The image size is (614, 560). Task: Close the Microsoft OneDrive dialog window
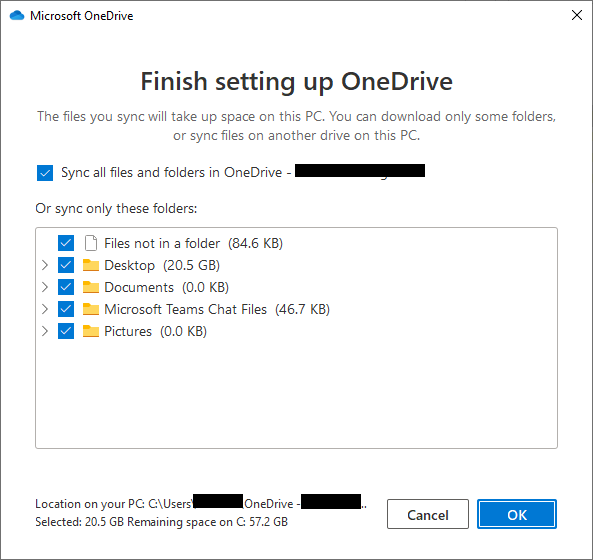(576, 16)
